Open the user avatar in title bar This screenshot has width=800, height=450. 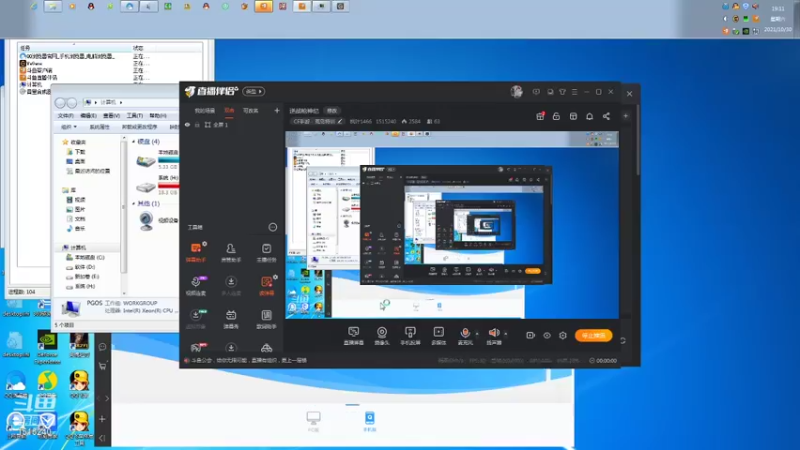click(x=516, y=91)
